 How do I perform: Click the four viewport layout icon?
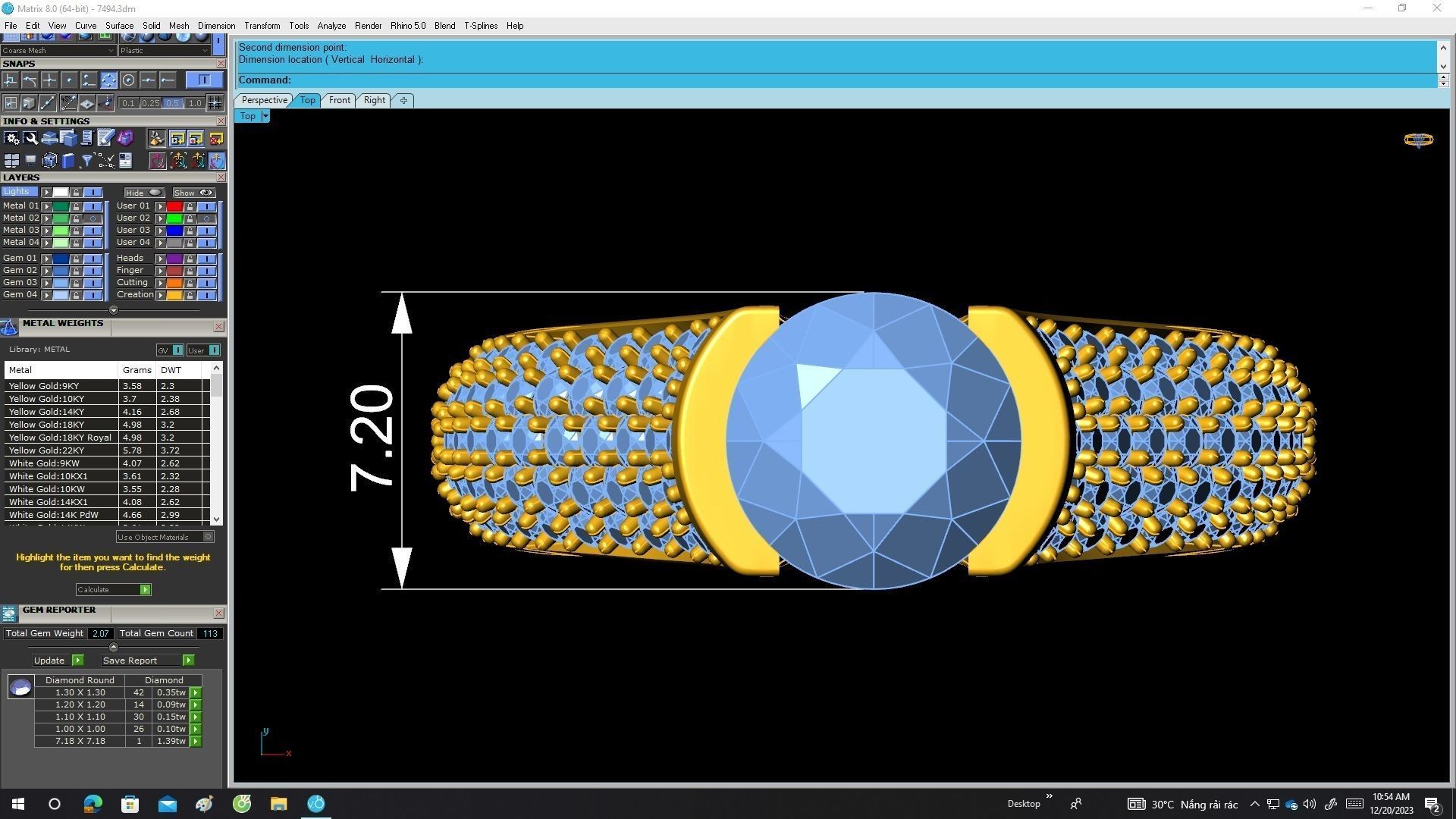(x=11, y=161)
